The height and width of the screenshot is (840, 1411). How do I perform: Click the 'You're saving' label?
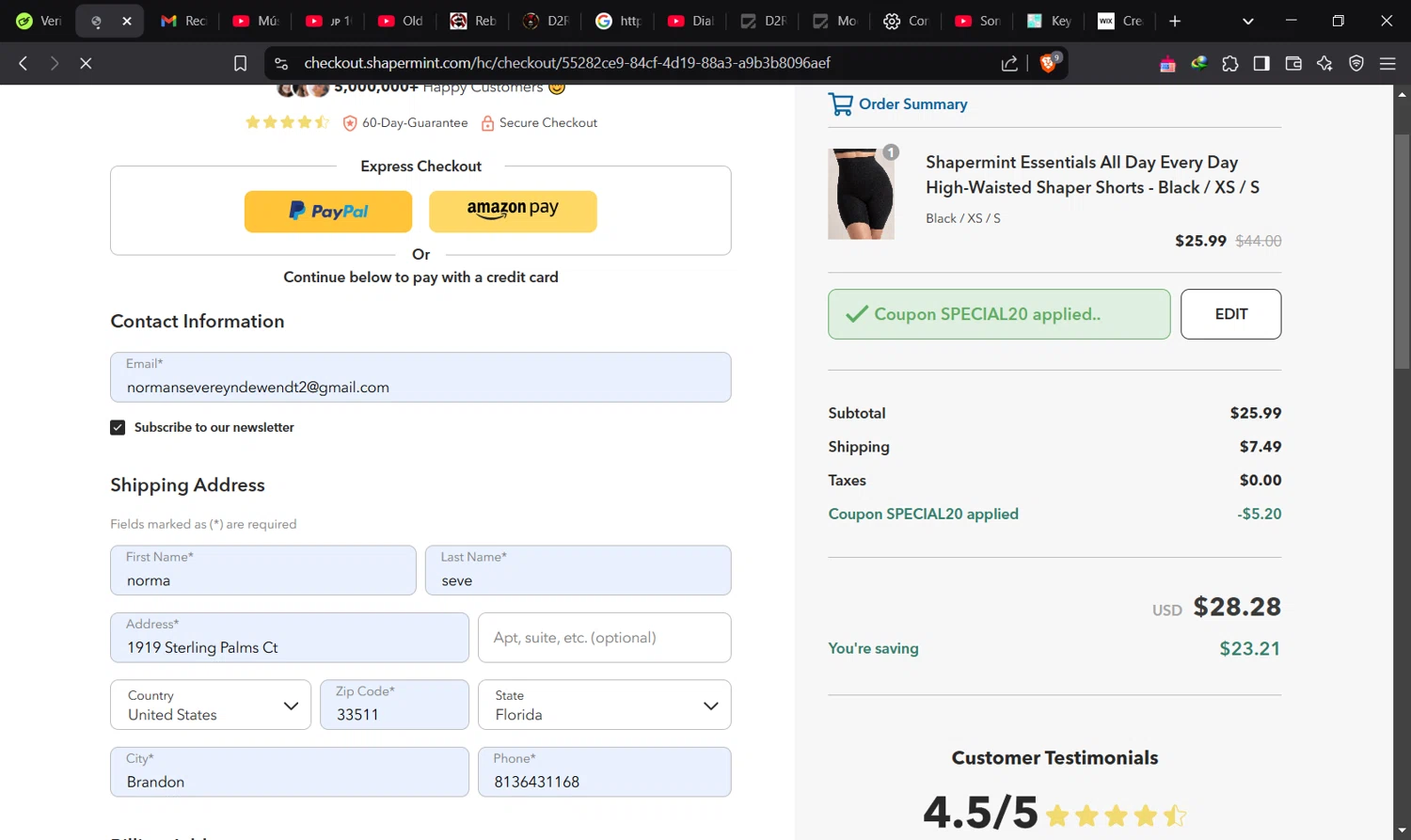tap(873, 648)
